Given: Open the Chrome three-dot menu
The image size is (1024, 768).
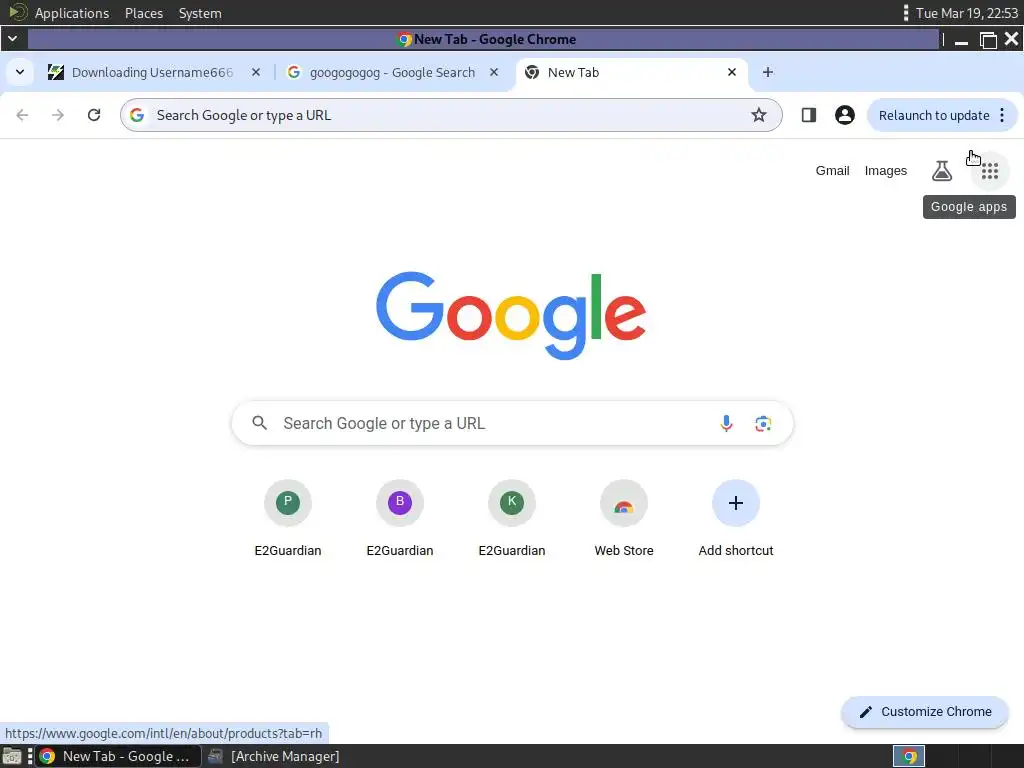Looking at the screenshot, I should pos(1002,115).
